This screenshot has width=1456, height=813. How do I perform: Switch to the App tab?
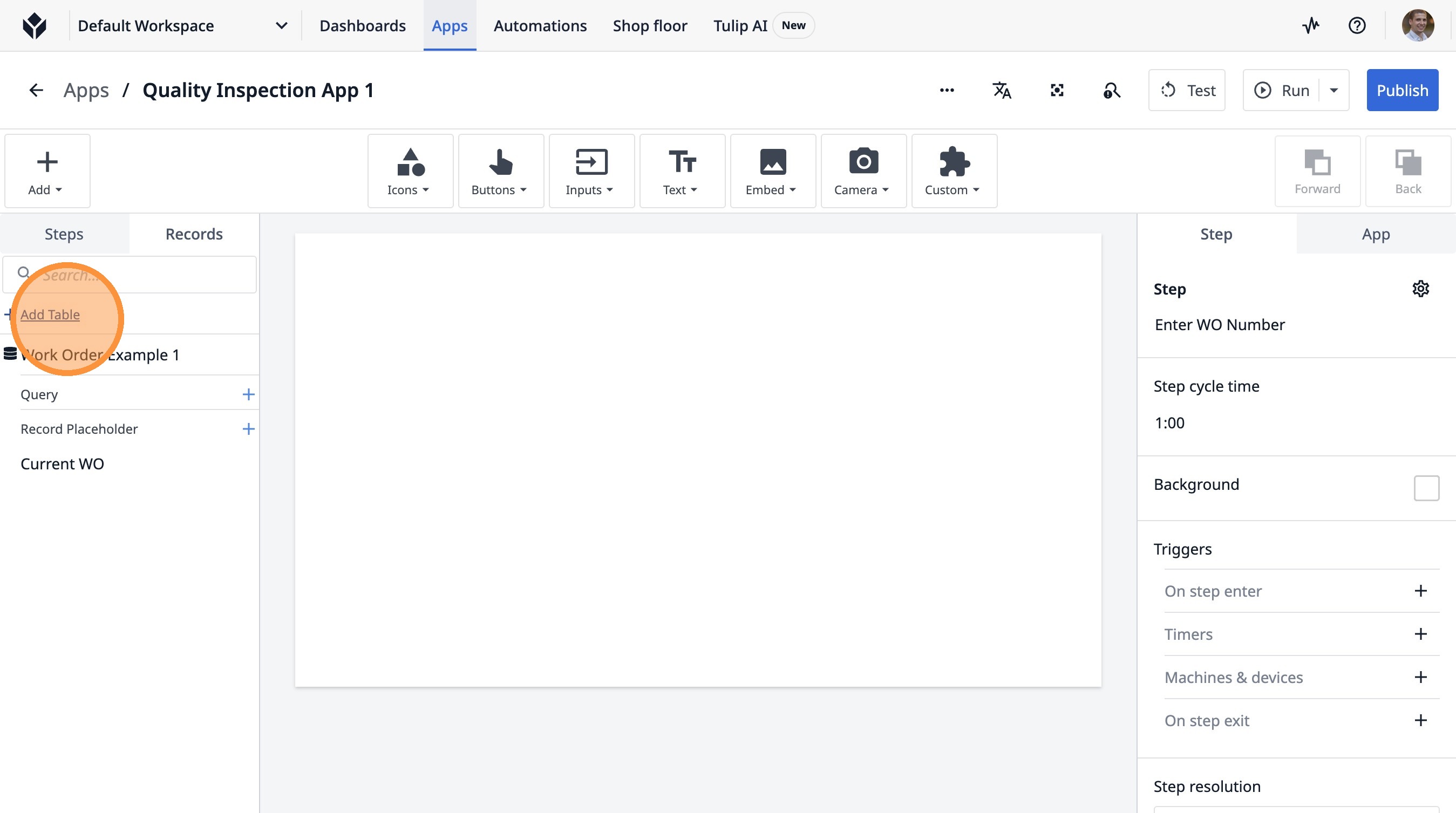coord(1375,234)
